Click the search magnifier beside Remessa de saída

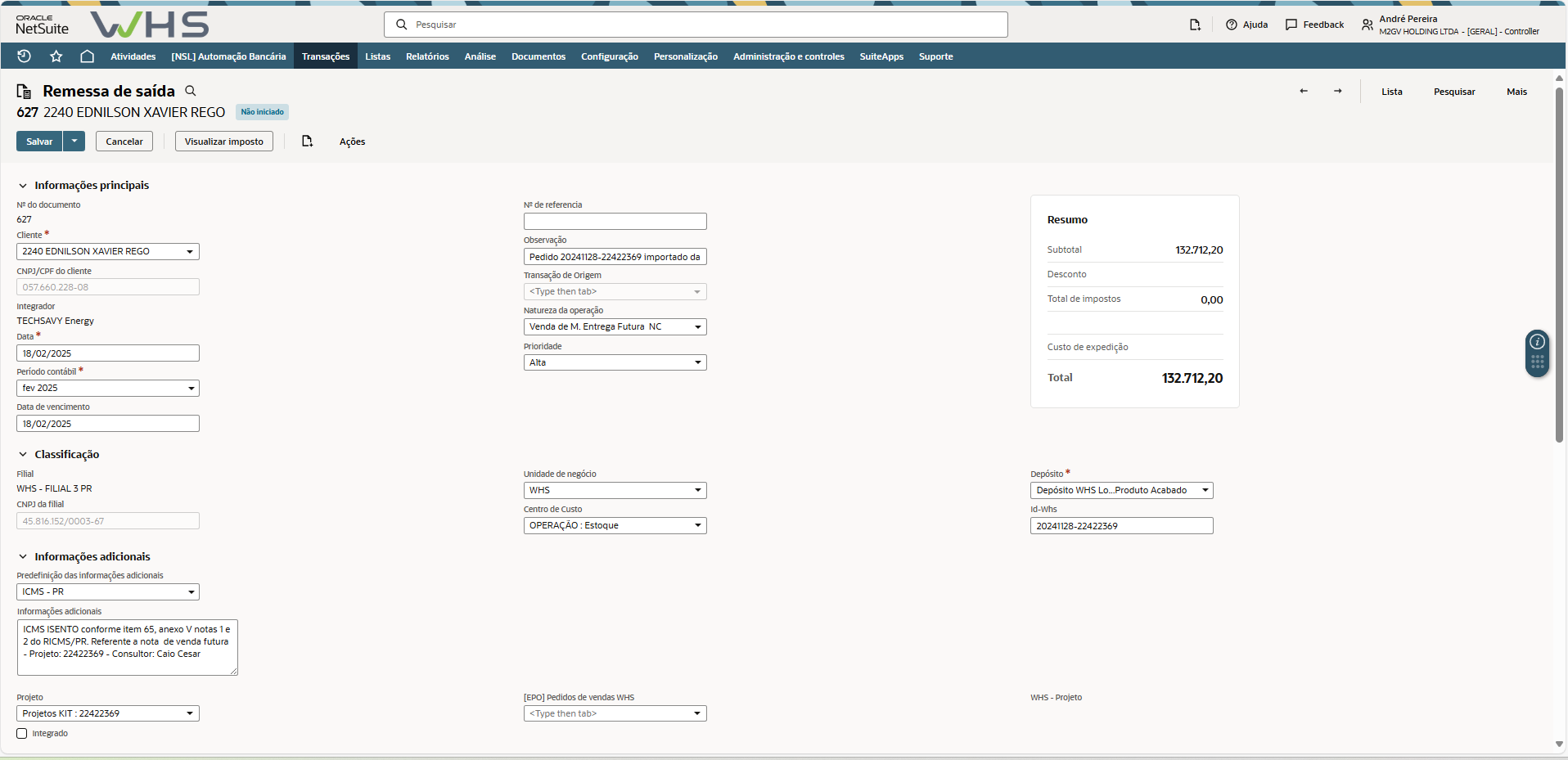click(191, 91)
